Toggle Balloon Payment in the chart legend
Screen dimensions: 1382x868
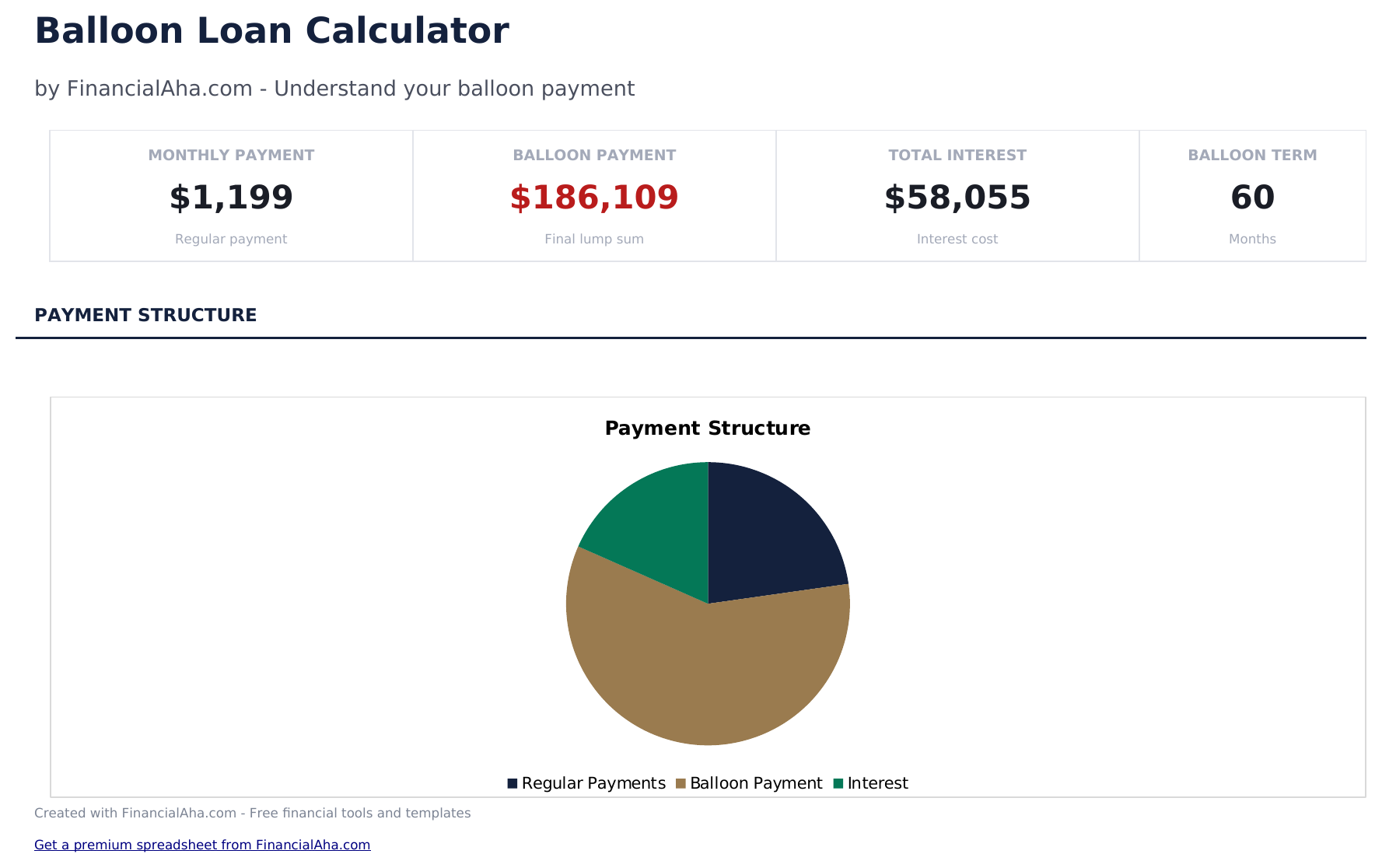pyautogui.click(x=756, y=783)
